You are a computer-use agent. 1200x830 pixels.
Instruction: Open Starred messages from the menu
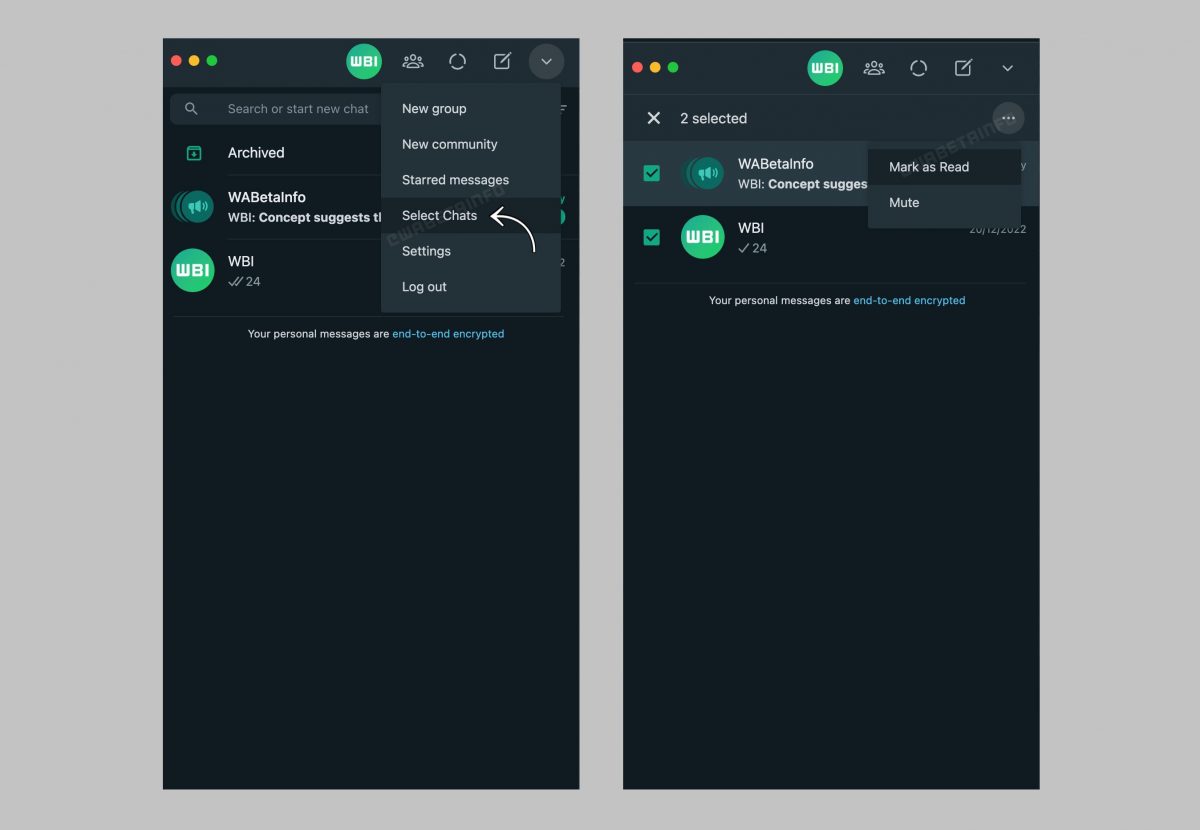click(x=455, y=180)
